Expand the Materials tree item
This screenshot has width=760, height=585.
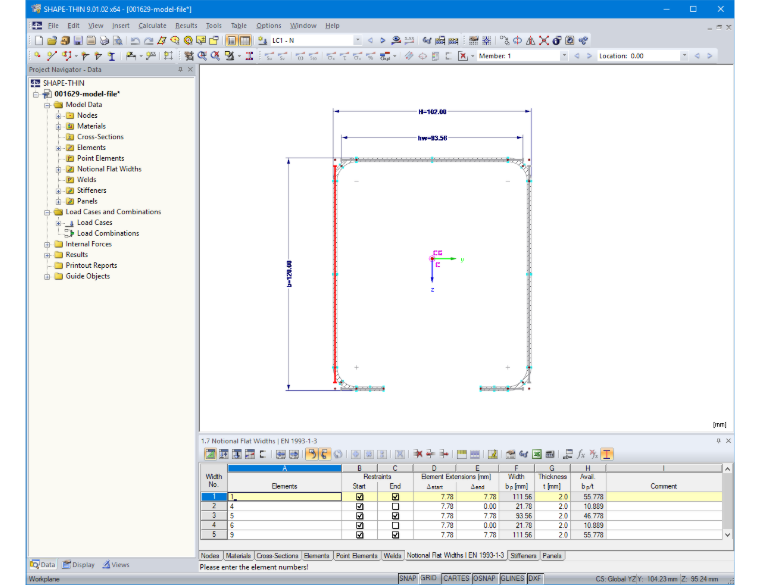point(58,126)
